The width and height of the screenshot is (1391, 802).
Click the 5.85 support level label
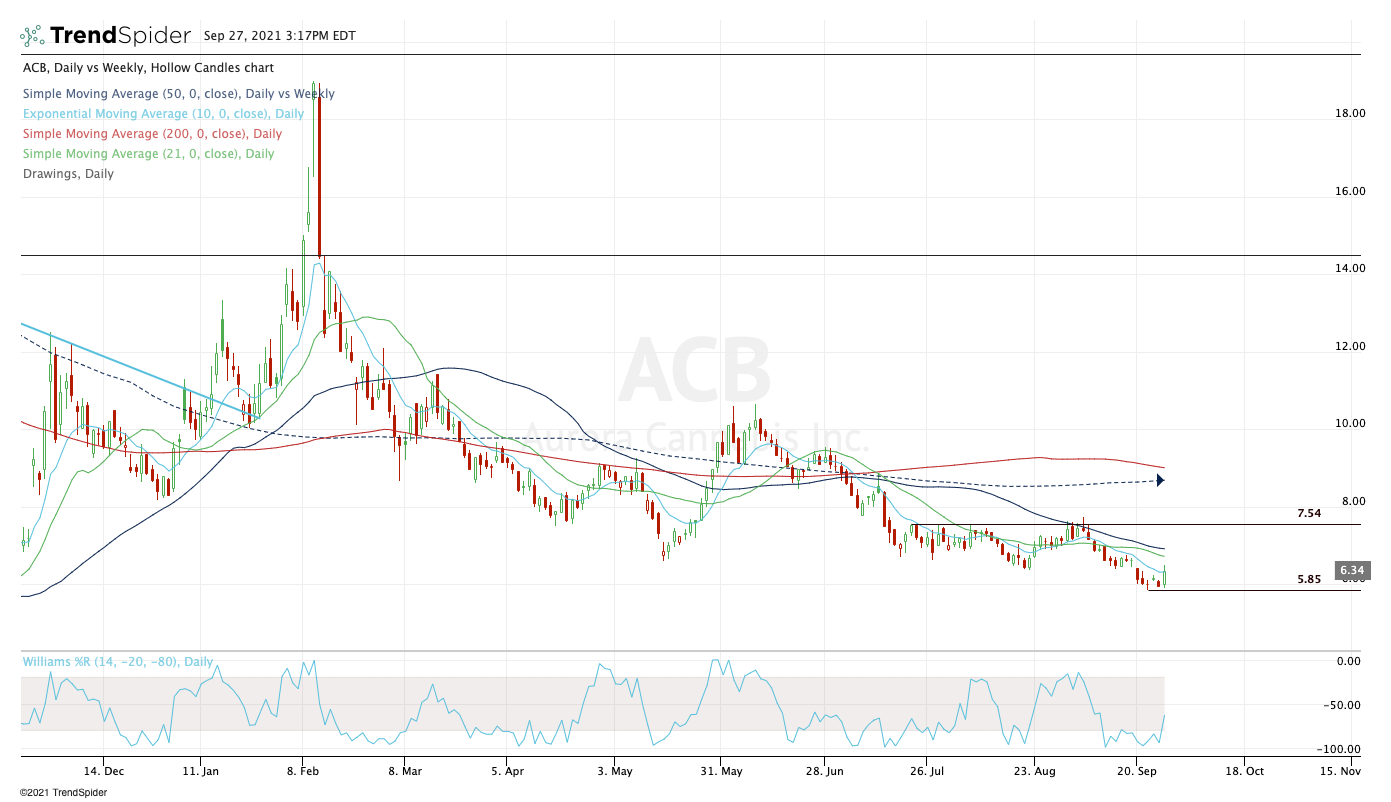point(1309,579)
